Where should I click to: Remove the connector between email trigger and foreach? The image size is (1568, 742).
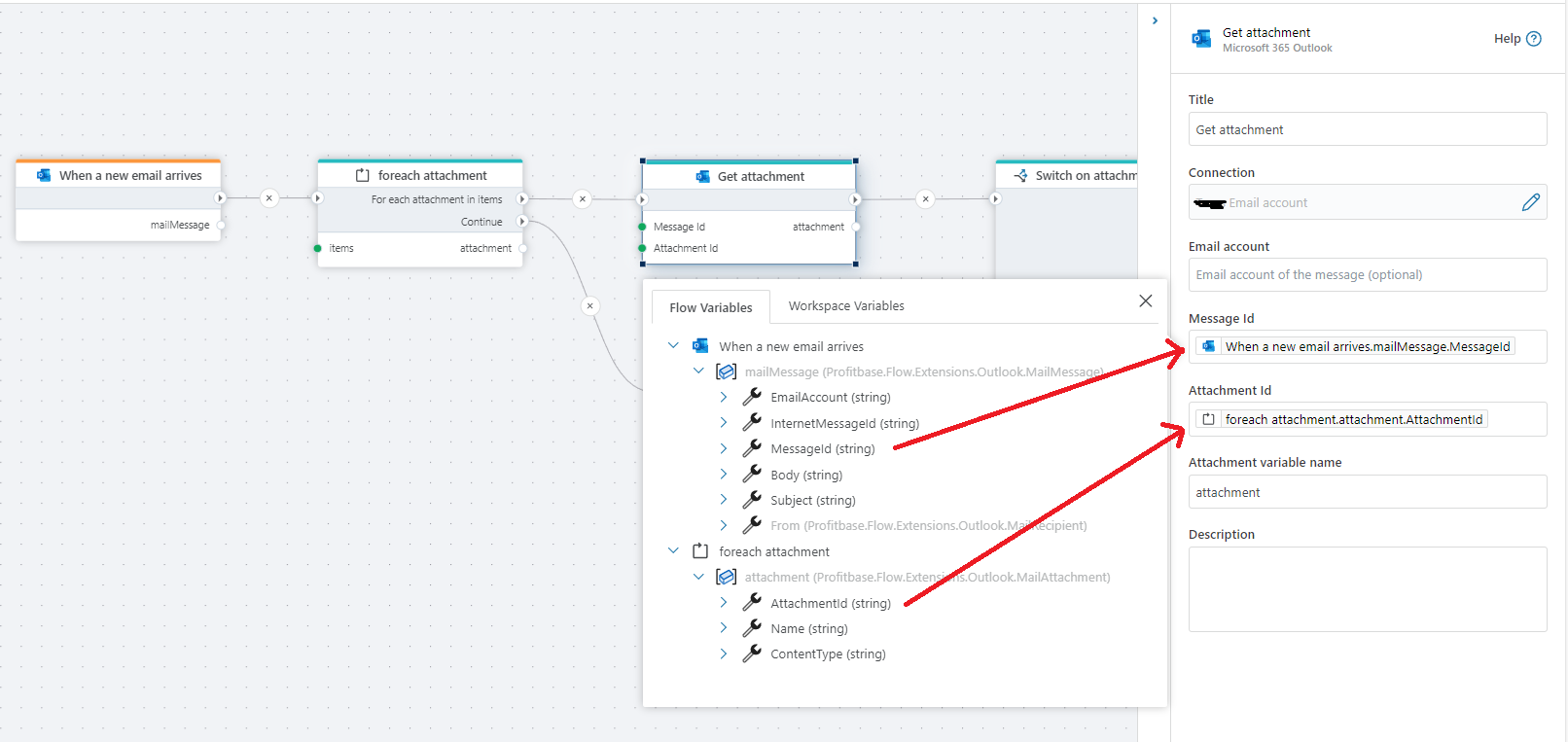click(x=269, y=198)
